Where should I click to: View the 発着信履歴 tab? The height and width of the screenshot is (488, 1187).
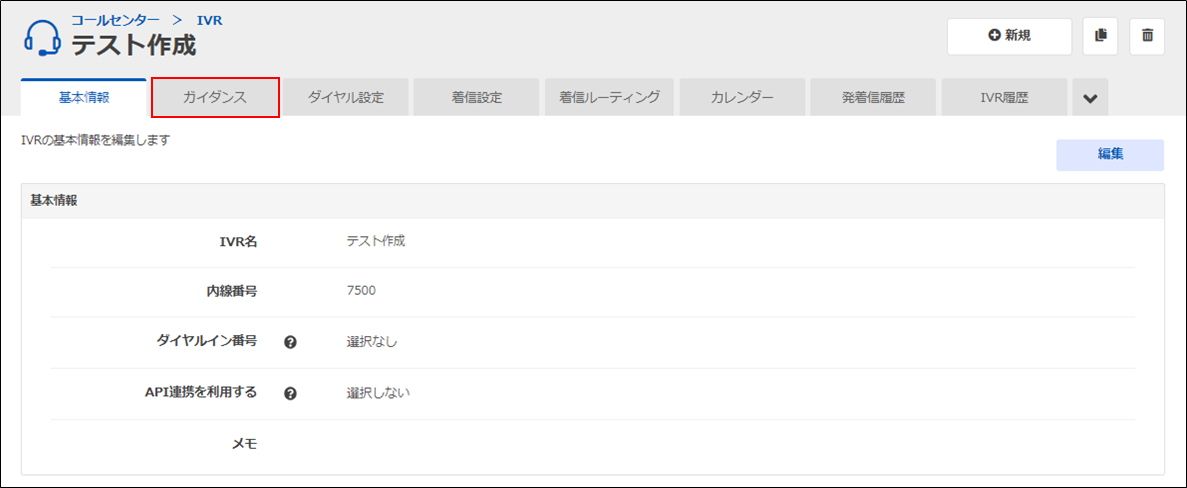pos(872,98)
